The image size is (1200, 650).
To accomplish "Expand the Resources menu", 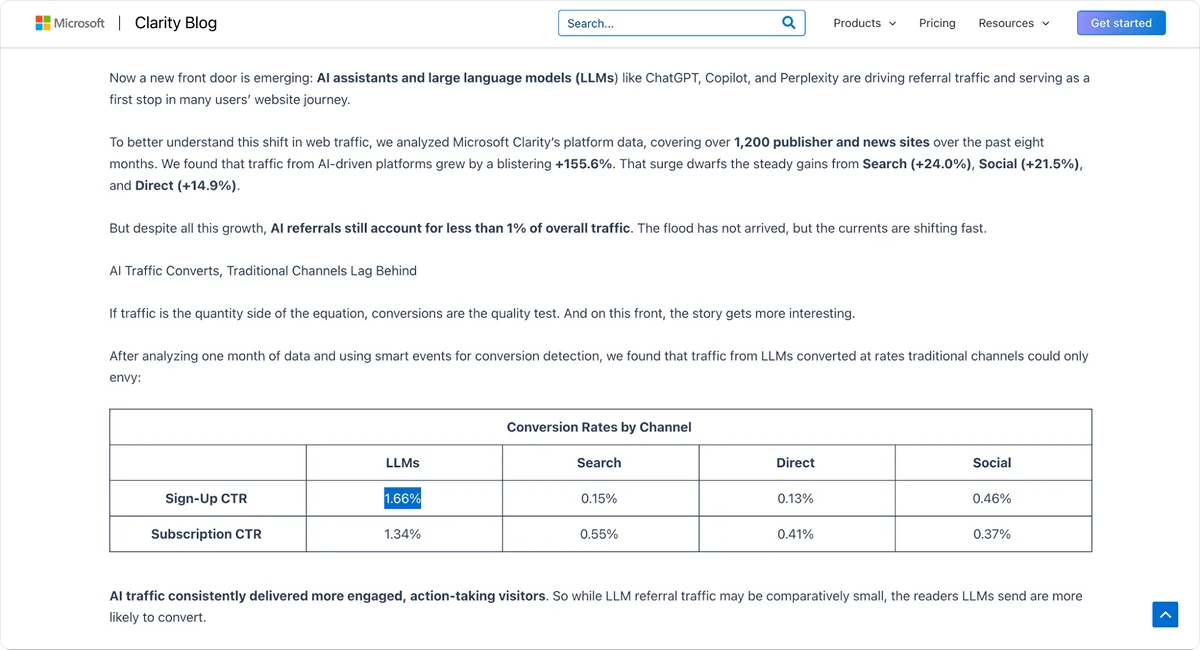I will 1013,23.
